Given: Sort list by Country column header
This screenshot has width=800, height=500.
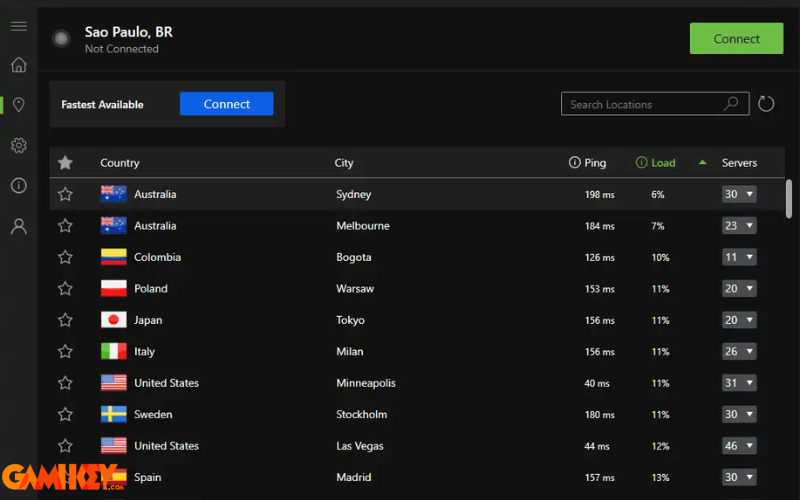Looking at the screenshot, I should (120, 163).
